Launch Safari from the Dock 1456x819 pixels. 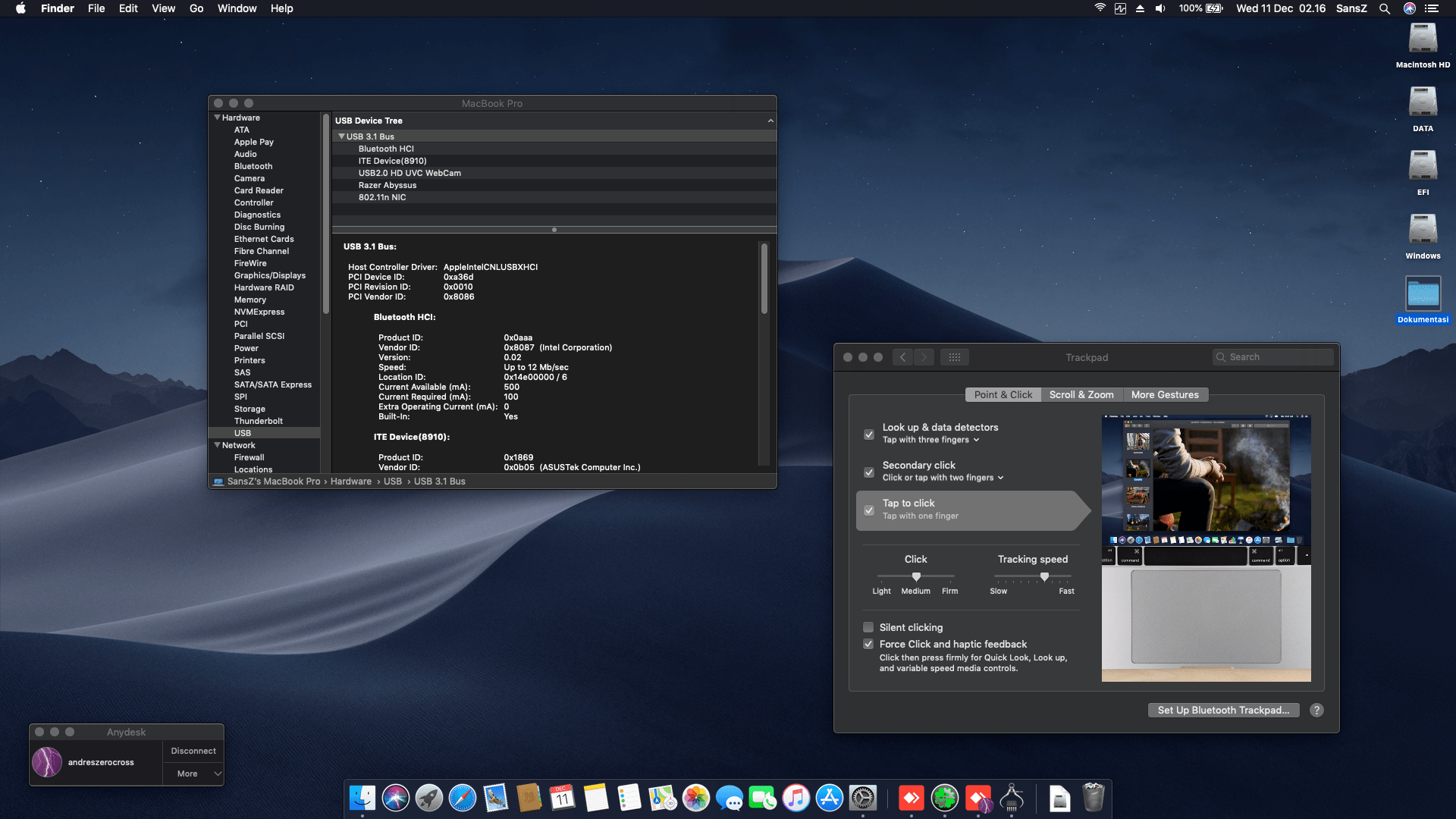coord(463,798)
